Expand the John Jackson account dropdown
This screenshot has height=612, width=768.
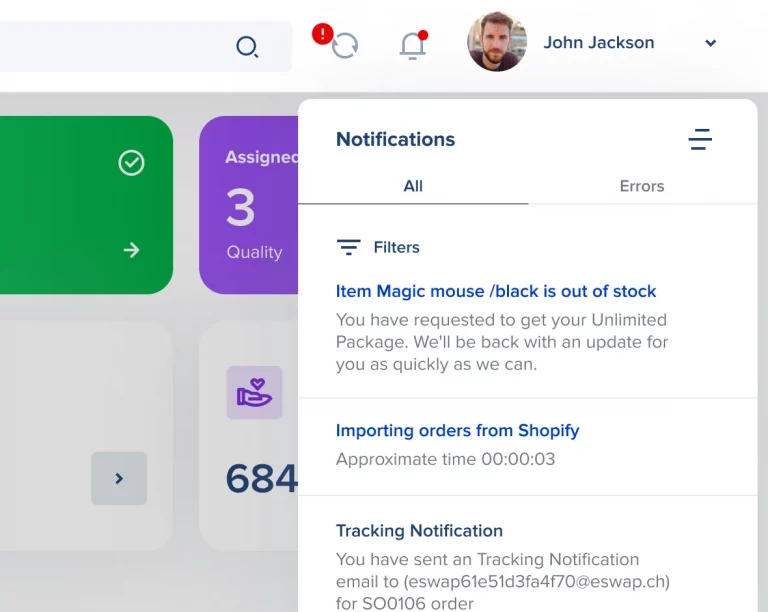710,43
